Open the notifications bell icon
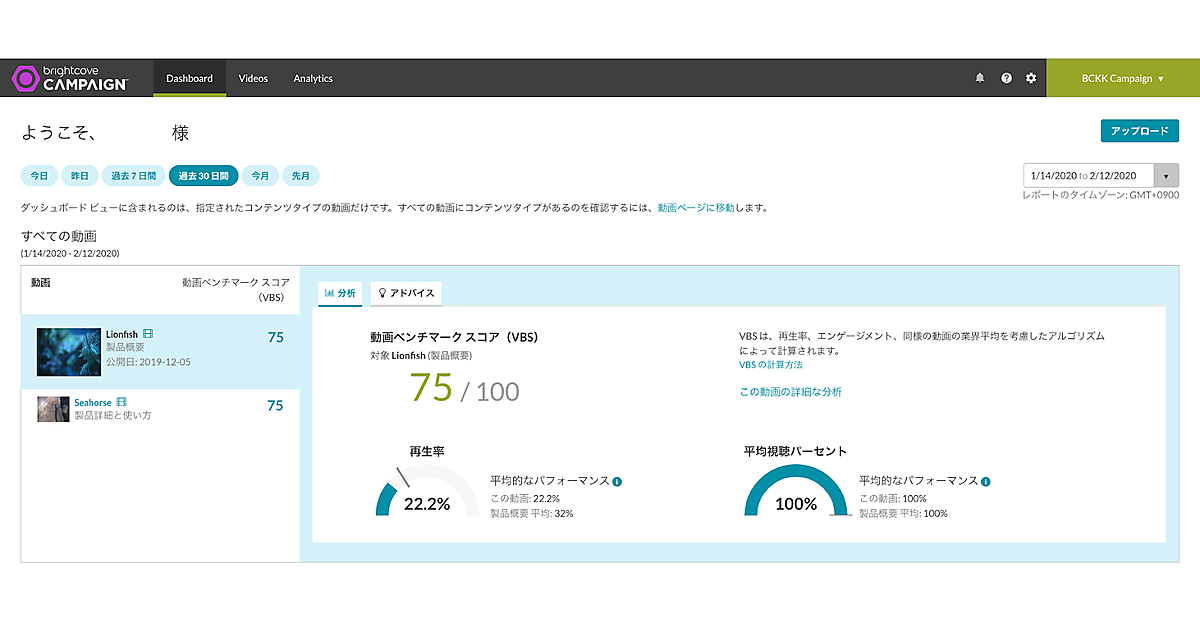The height and width of the screenshot is (630, 1200). [980, 78]
